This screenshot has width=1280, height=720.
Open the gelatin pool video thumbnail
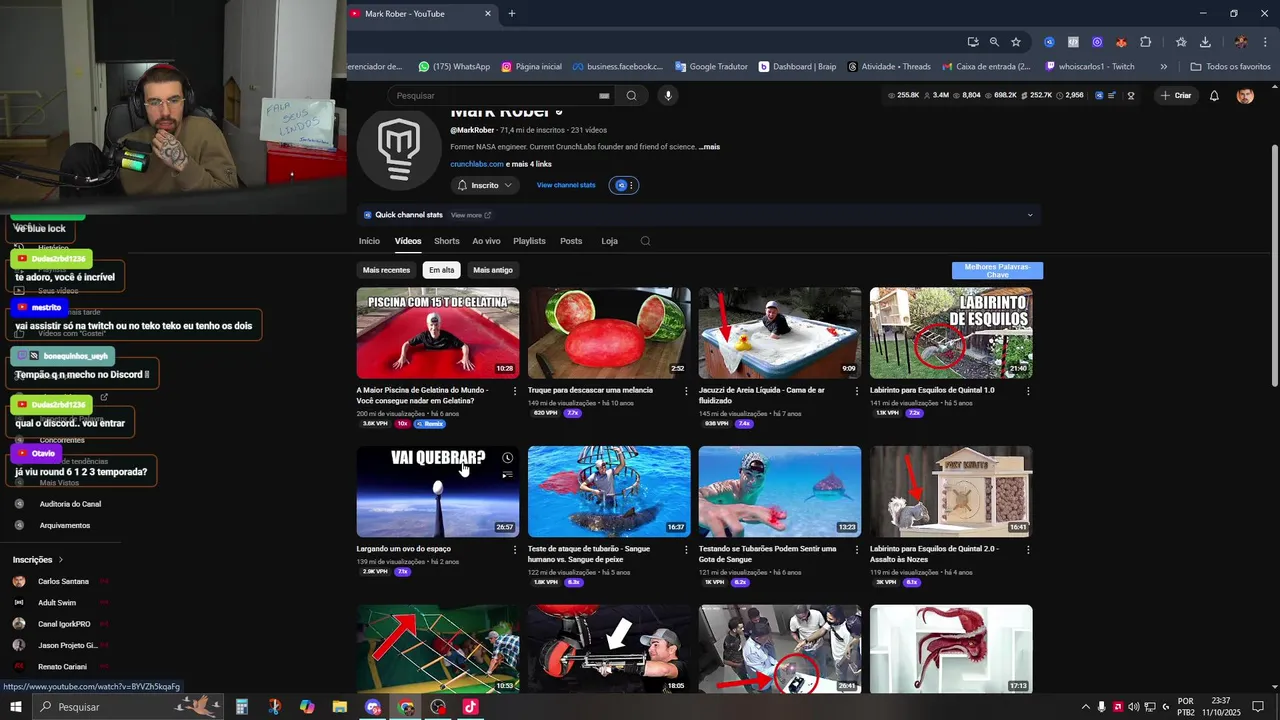(x=438, y=333)
